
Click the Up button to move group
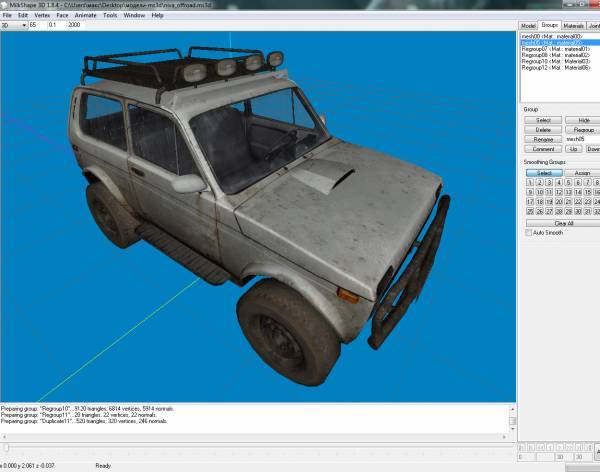click(x=574, y=148)
